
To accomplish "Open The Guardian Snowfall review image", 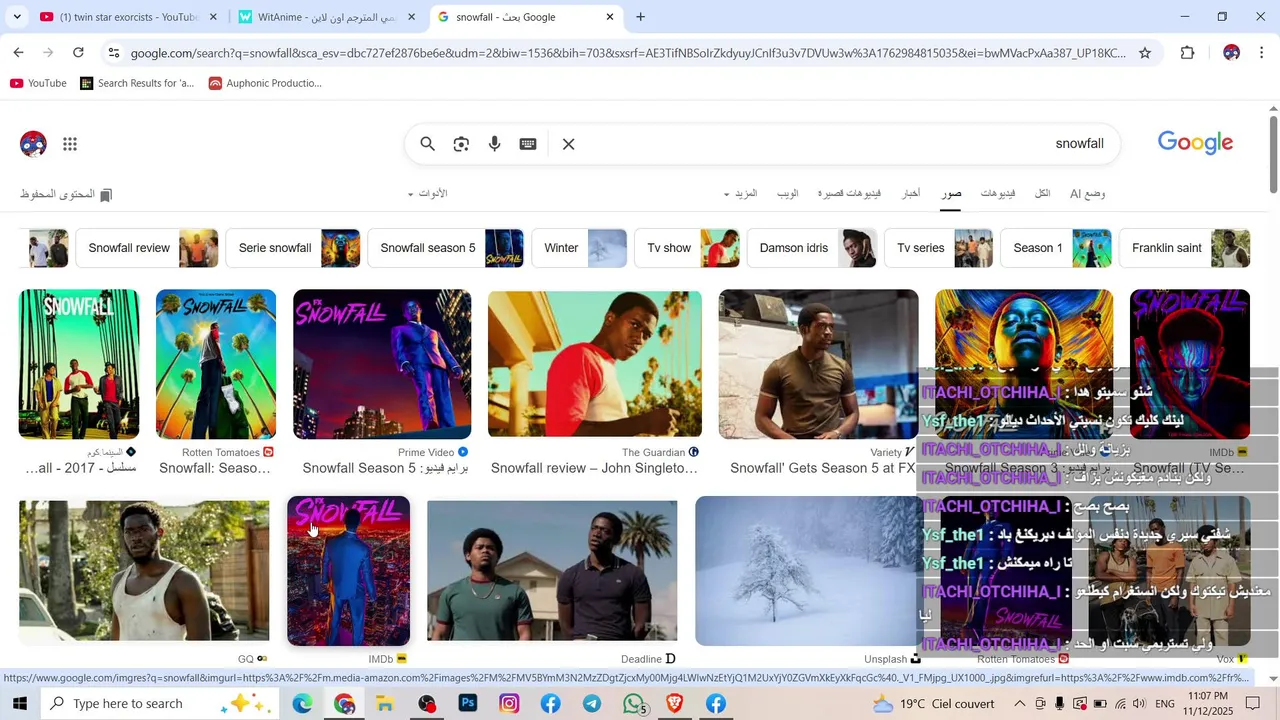I will (x=595, y=364).
